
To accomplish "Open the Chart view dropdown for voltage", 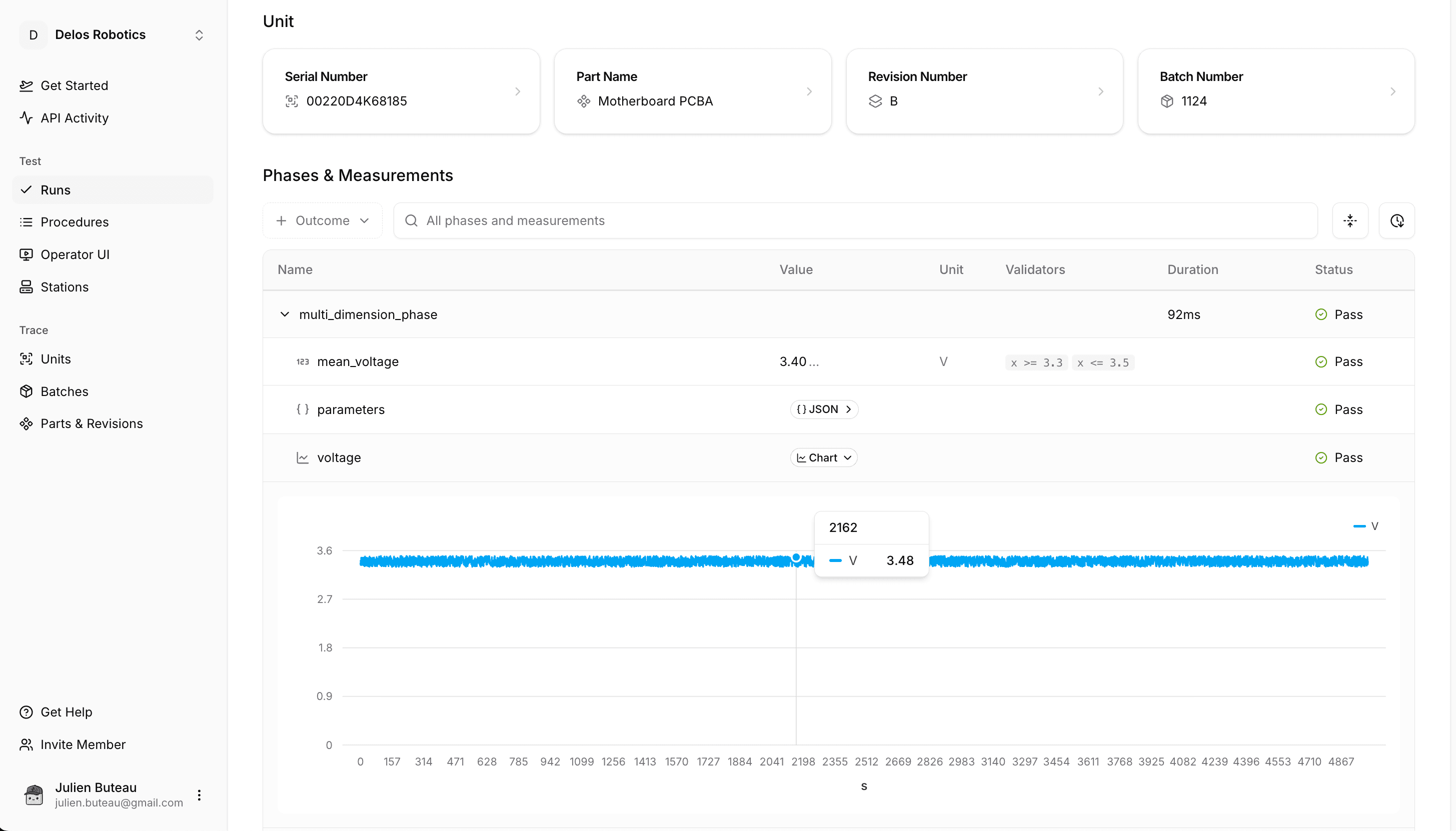I will [824, 457].
